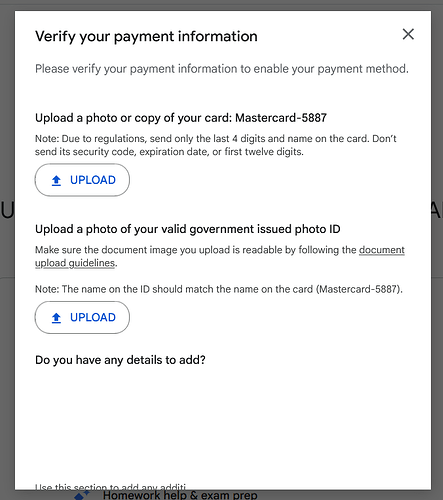Click the Verify your payment information title
Screen dimensions: 443x500
(x=146, y=36)
